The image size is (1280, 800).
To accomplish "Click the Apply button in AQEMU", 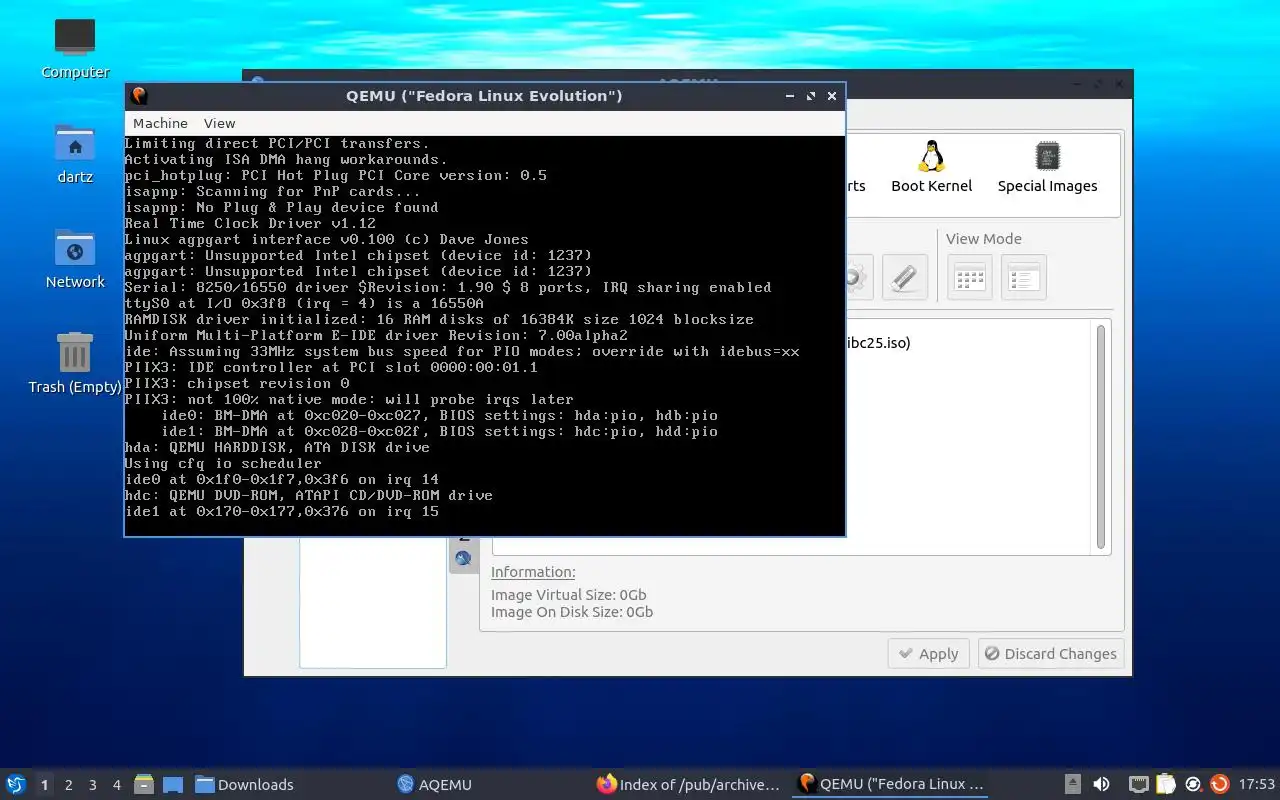I will [x=928, y=654].
